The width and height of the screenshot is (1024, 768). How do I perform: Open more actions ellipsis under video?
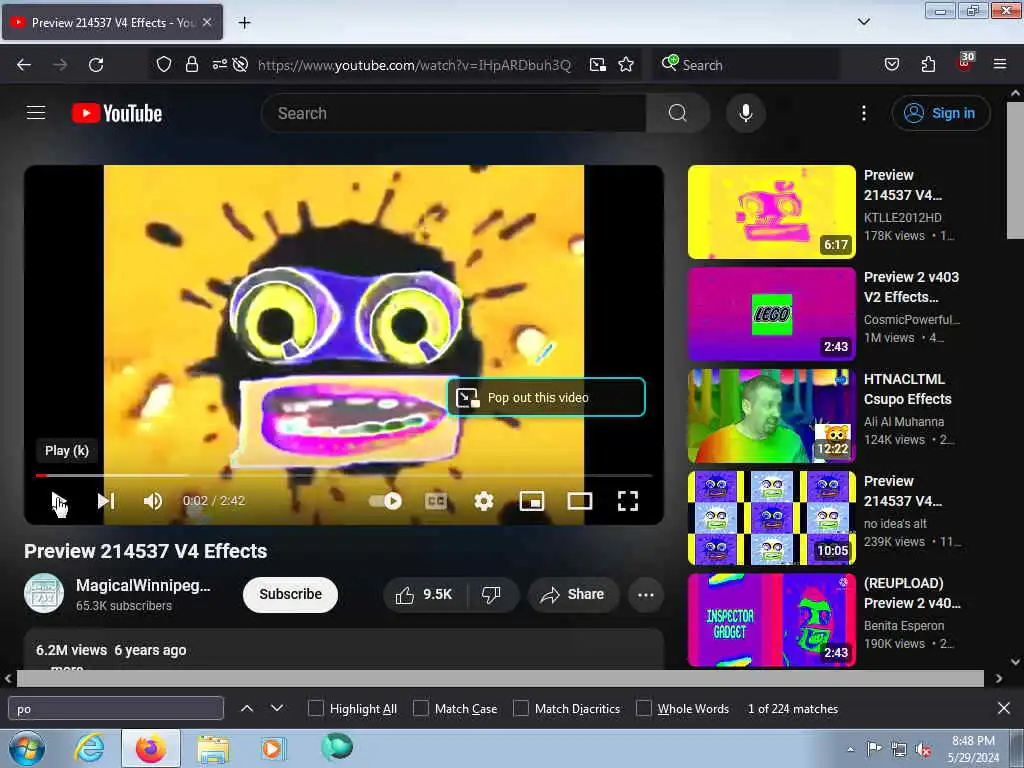[646, 594]
